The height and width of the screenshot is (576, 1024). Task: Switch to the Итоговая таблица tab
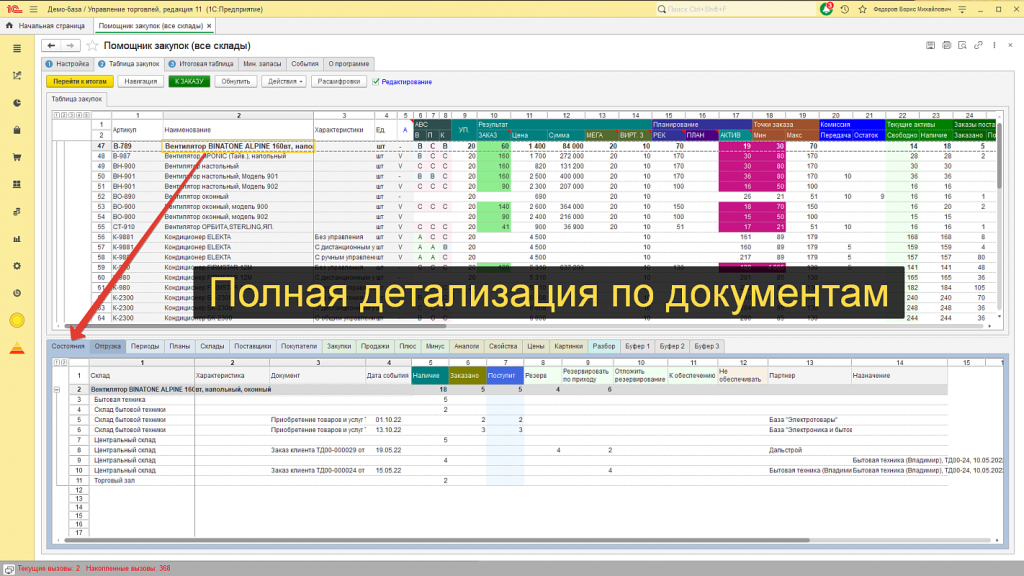(201, 64)
